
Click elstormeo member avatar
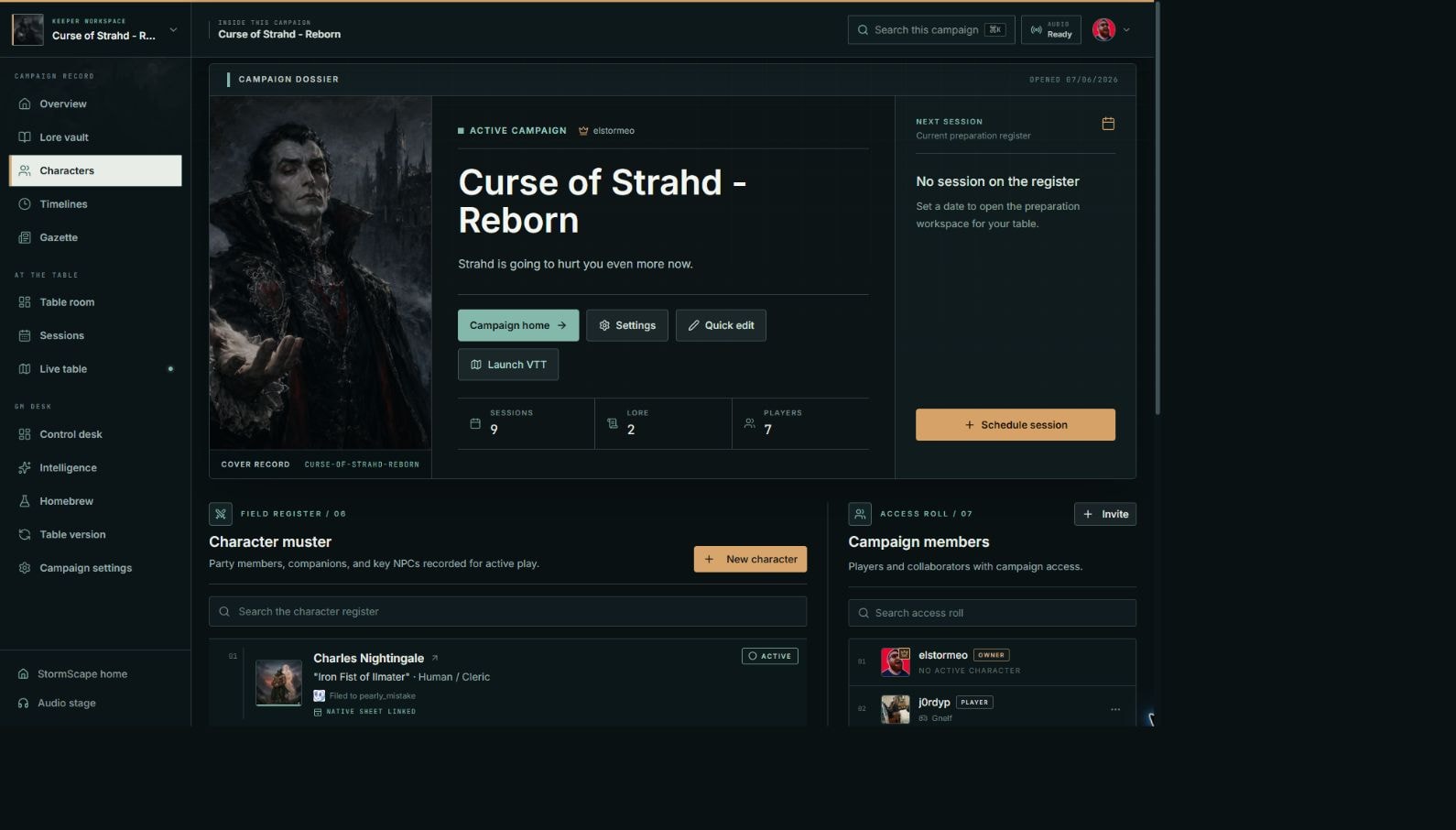(x=896, y=661)
